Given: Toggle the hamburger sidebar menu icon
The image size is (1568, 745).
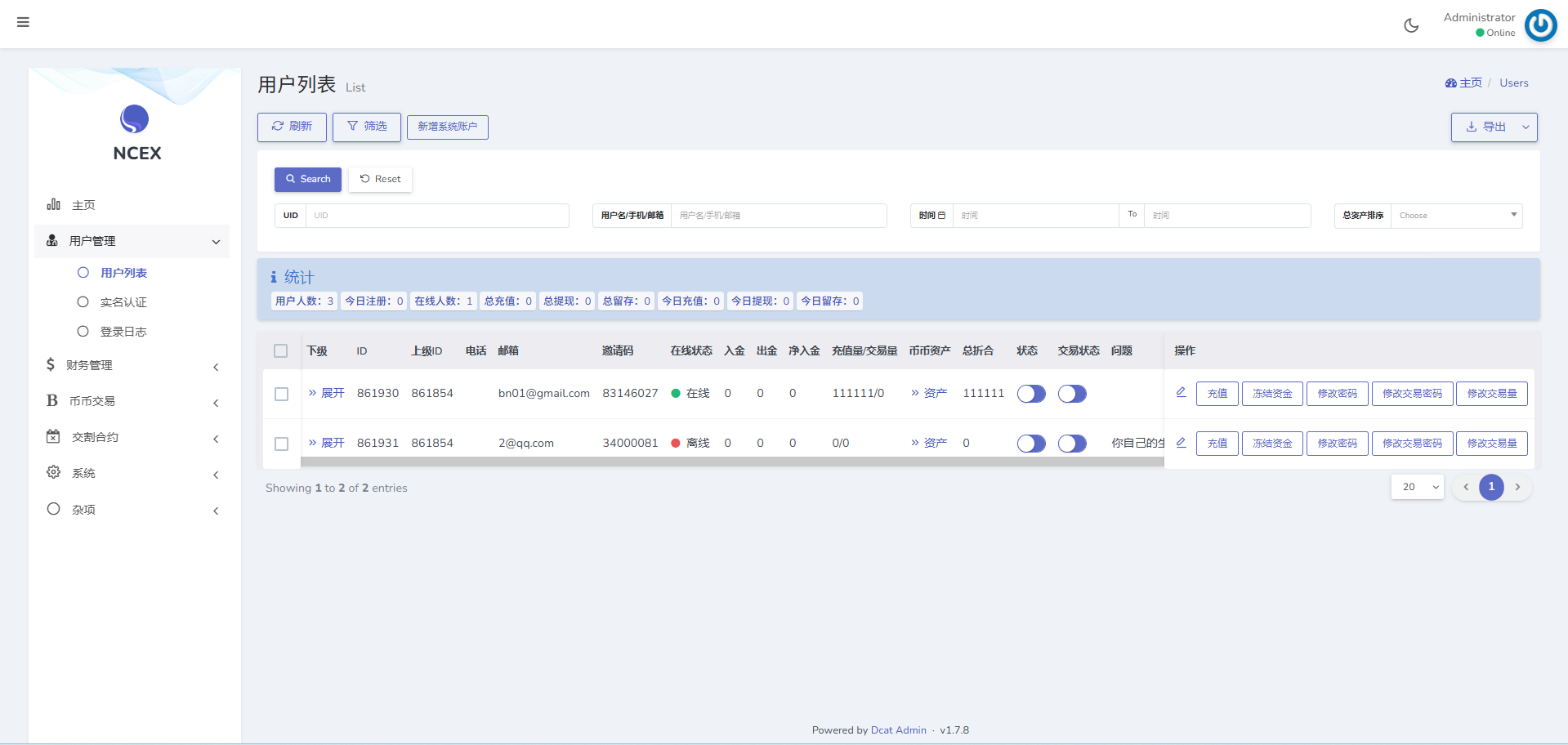Looking at the screenshot, I should (23, 22).
